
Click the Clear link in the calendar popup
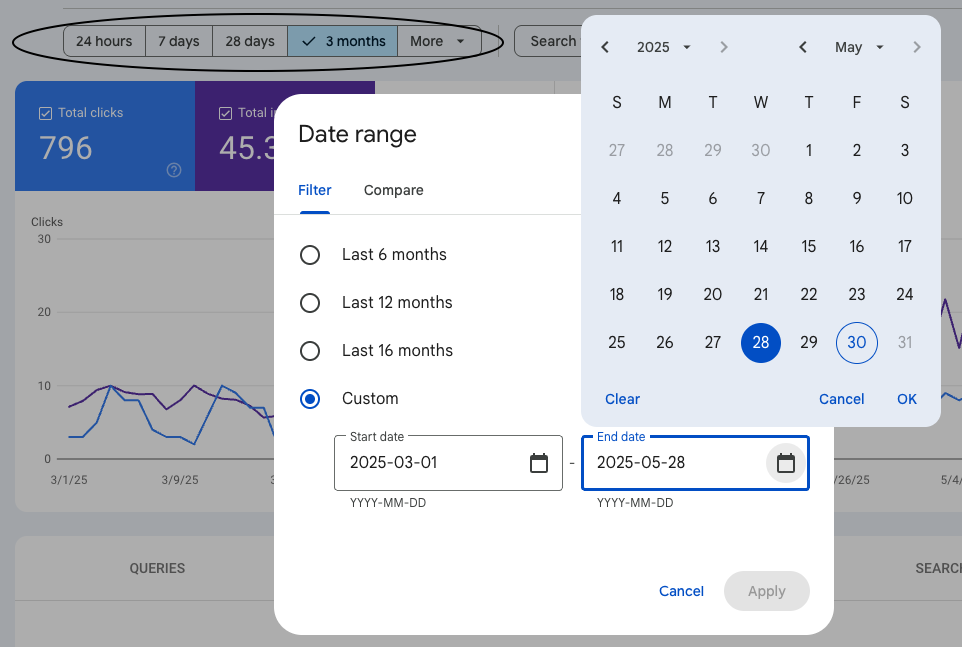click(622, 399)
